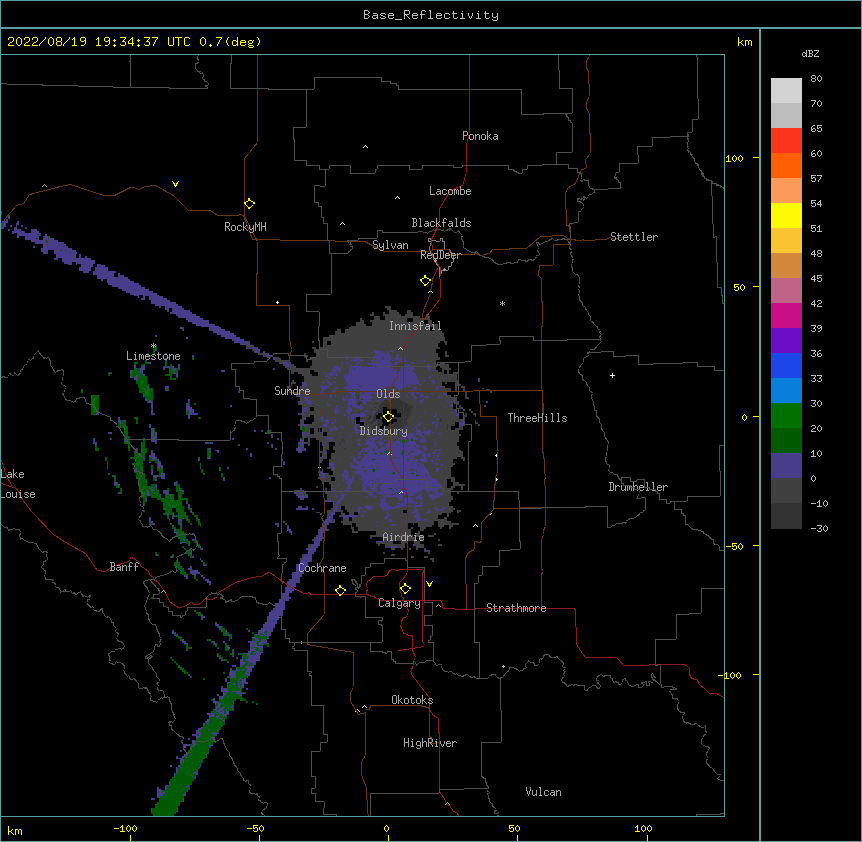Click the Olds town label
This screenshot has height=842, width=862.
[x=388, y=394]
